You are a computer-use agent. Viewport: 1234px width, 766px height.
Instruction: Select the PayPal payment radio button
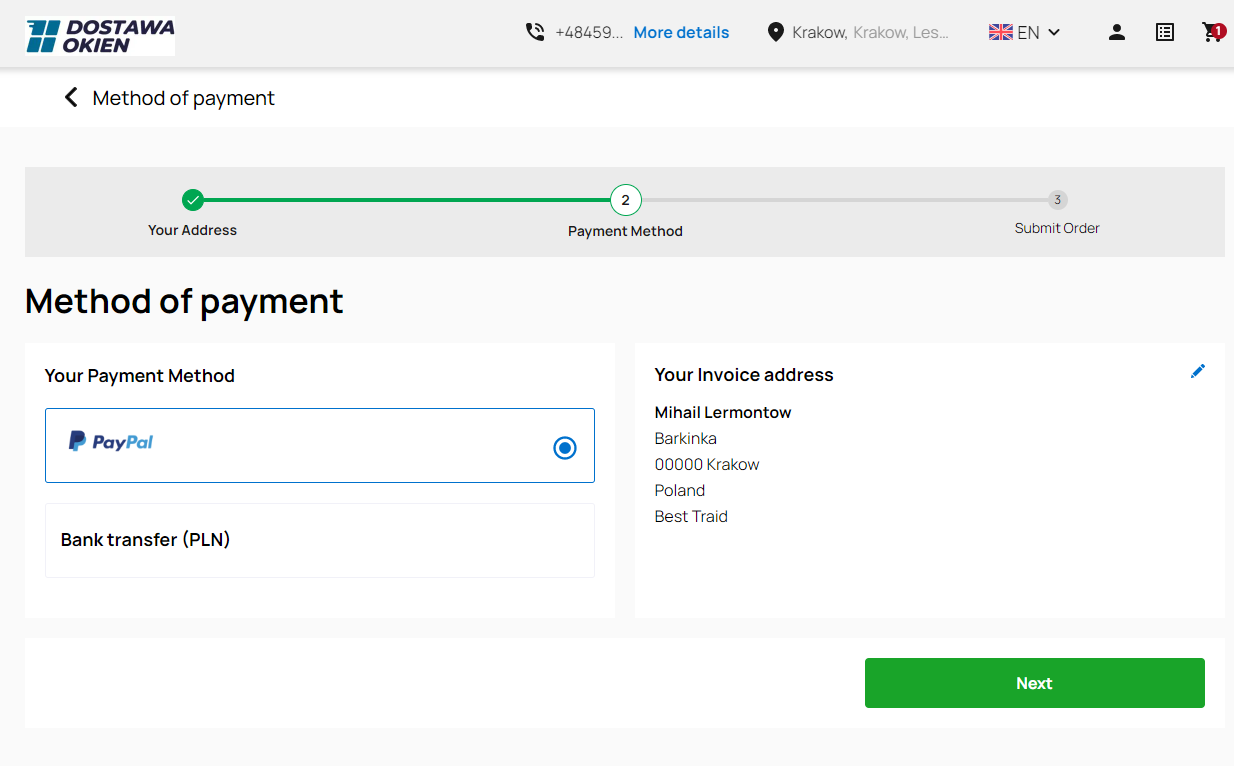[564, 448]
